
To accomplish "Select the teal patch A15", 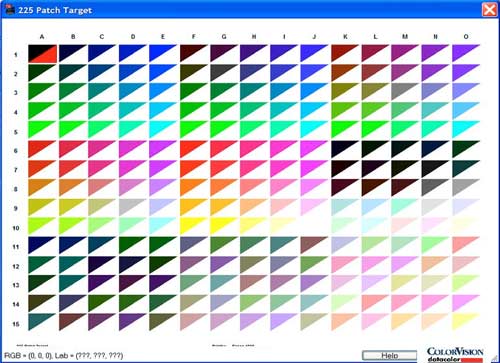I will [x=42, y=322].
